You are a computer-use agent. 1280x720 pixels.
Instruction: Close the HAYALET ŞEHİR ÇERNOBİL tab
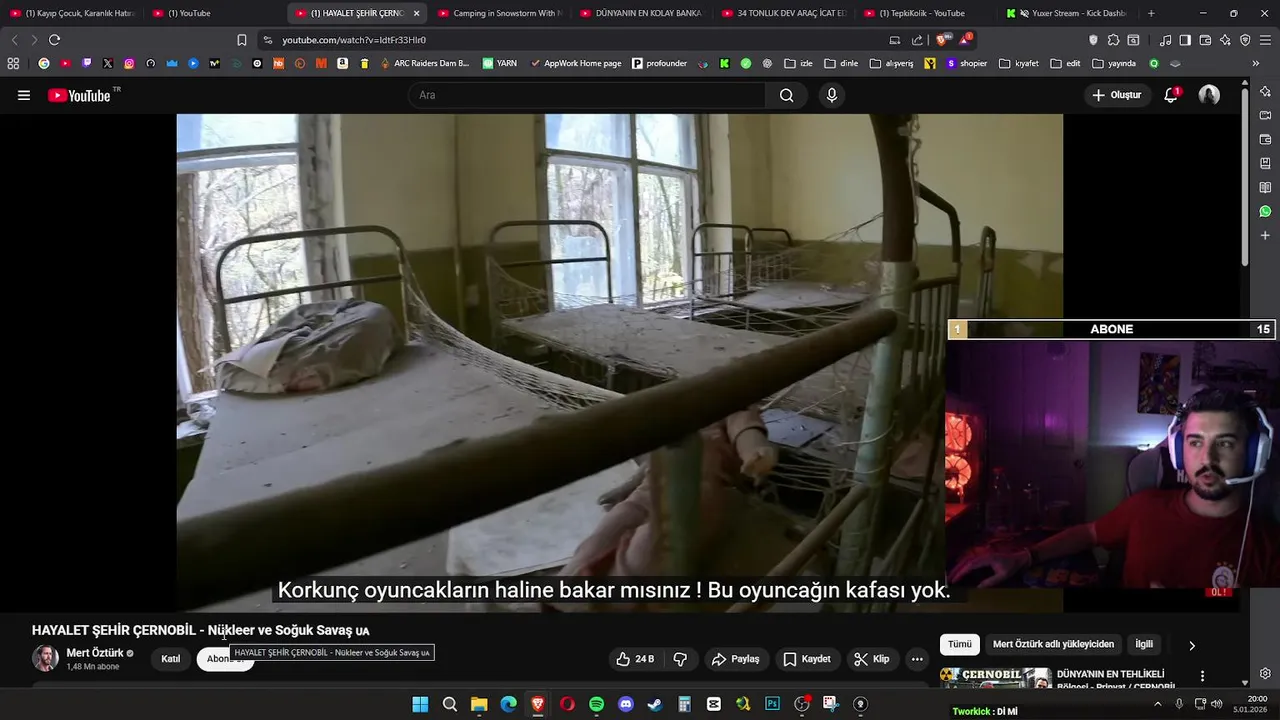pyautogui.click(x=416, y=13)
